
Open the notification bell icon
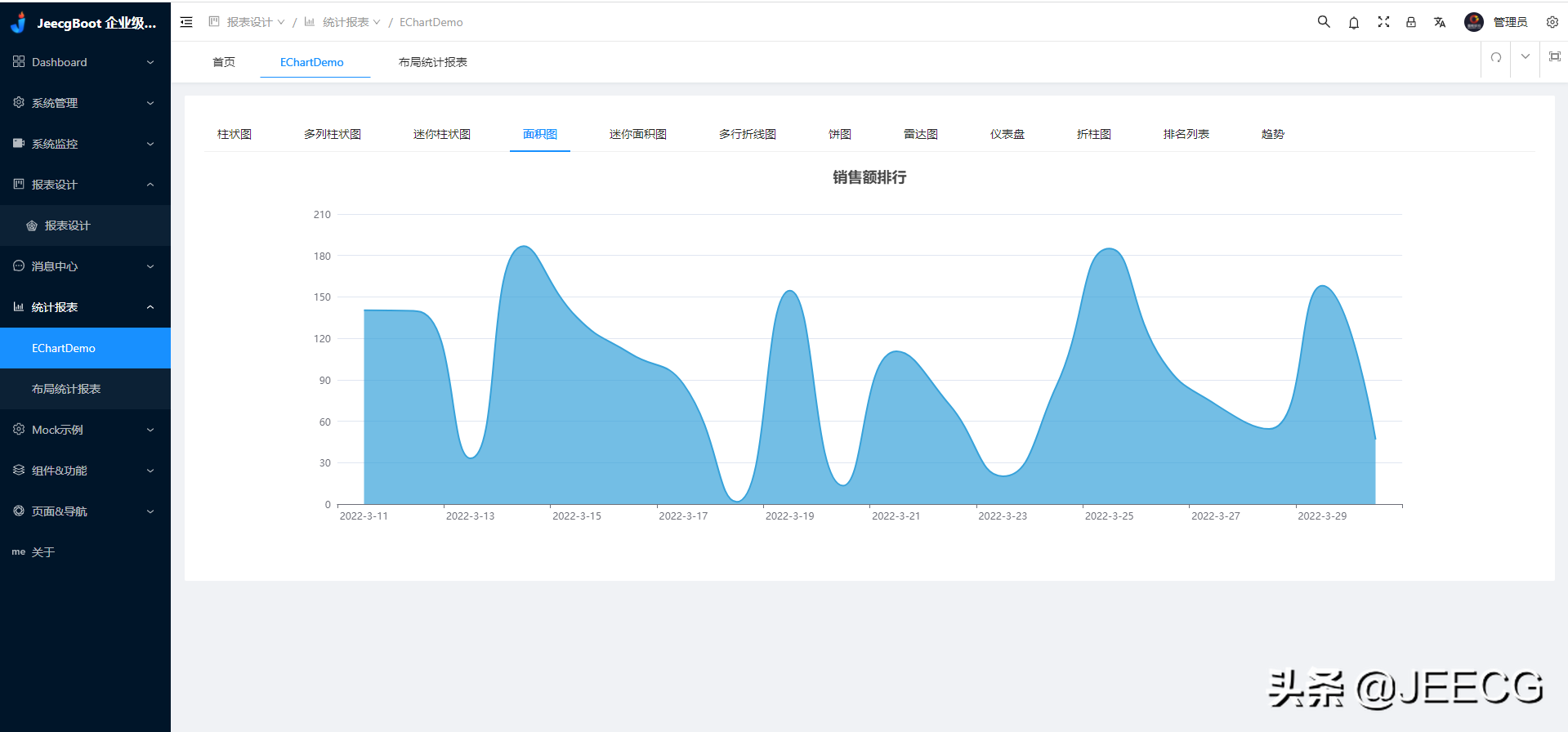[x=1354, y=23]
